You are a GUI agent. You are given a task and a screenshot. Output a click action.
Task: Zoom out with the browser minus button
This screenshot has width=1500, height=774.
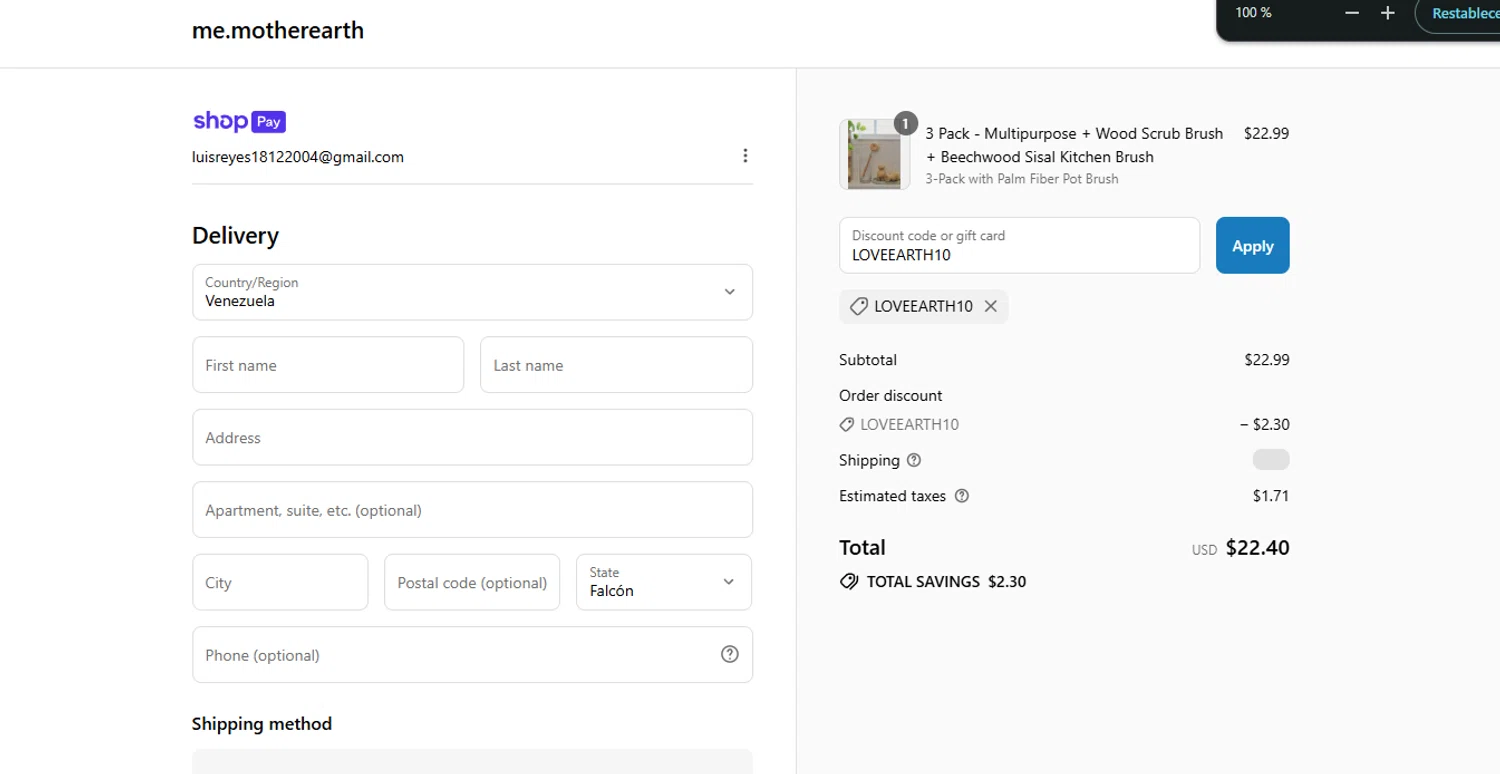[x=1352, y=13]
